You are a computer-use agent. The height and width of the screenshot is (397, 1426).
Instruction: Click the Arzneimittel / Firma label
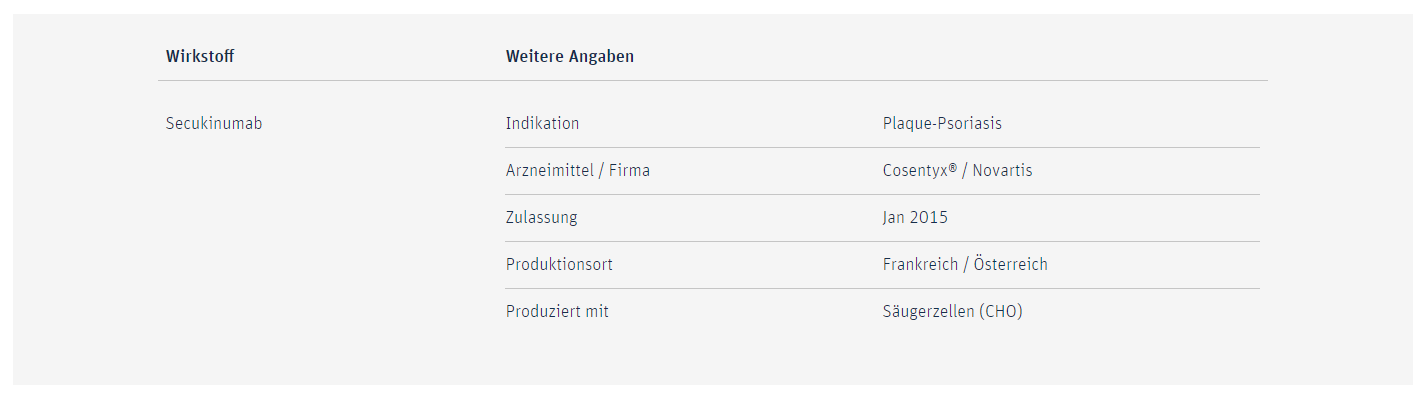click(x=578, y=171)
